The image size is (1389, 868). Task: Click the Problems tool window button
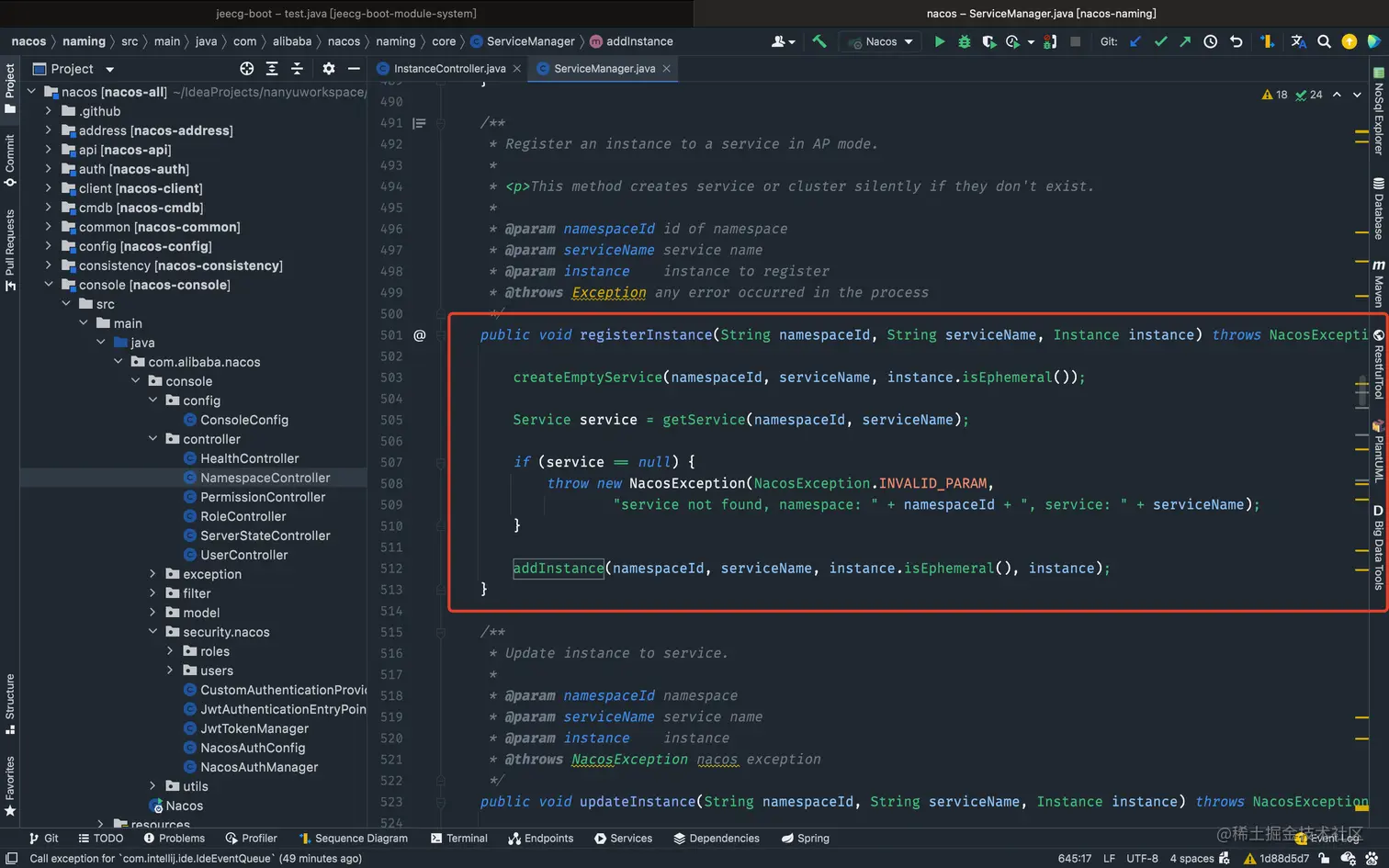click(x=174, y=838)
